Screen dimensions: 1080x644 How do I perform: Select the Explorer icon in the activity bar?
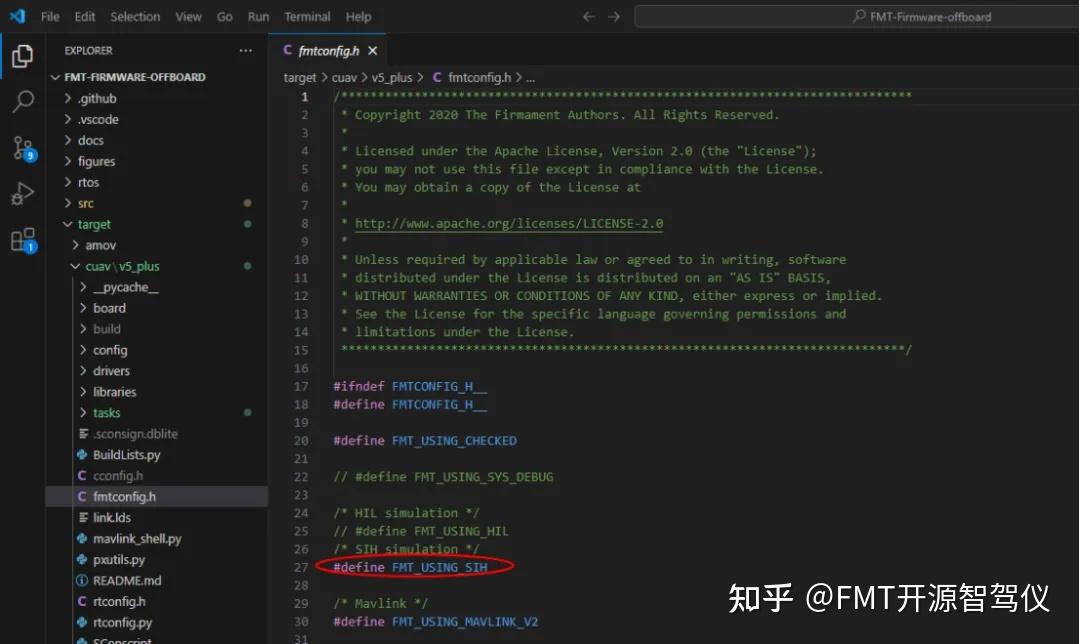[x=24, y=58]
